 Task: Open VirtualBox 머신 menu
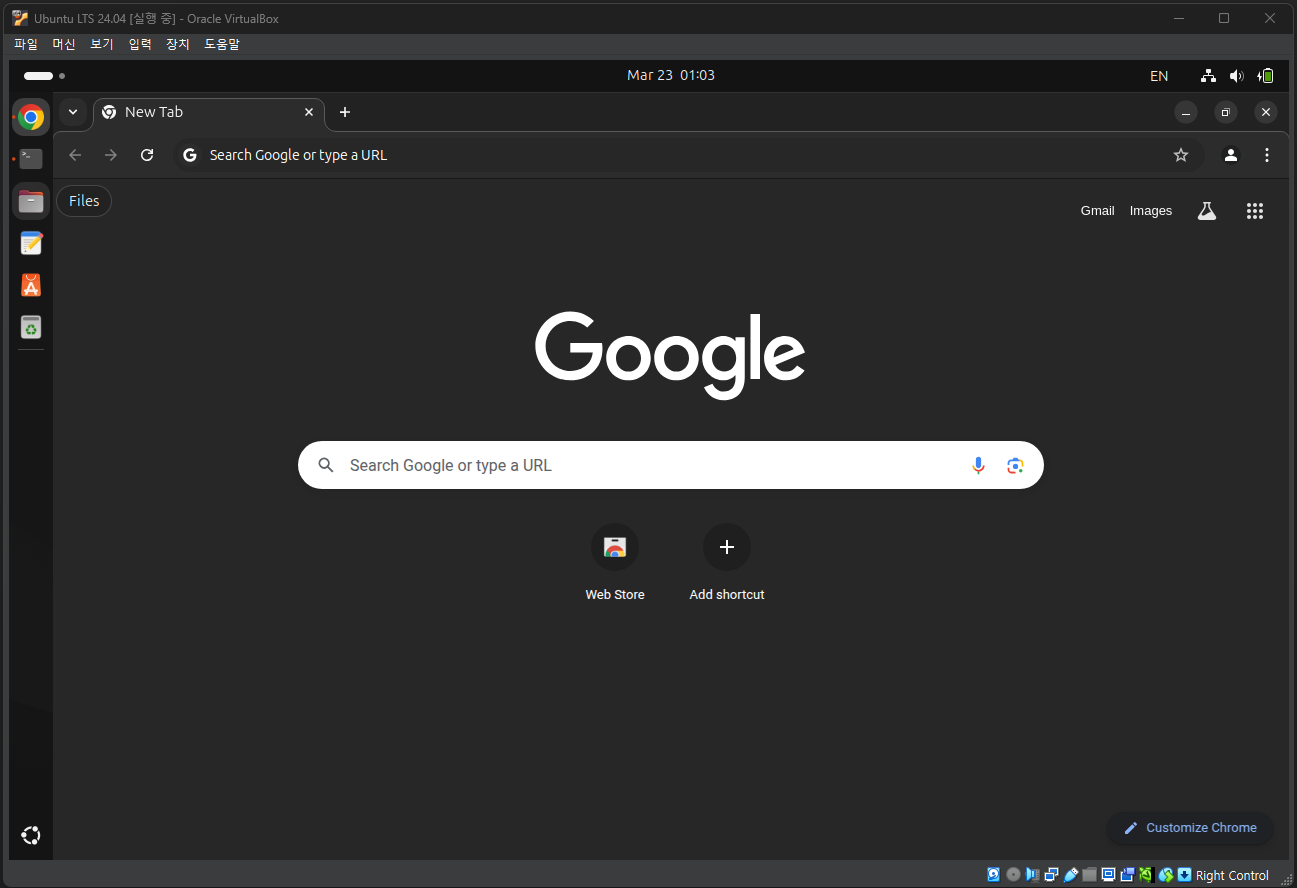tap(64, 44)
